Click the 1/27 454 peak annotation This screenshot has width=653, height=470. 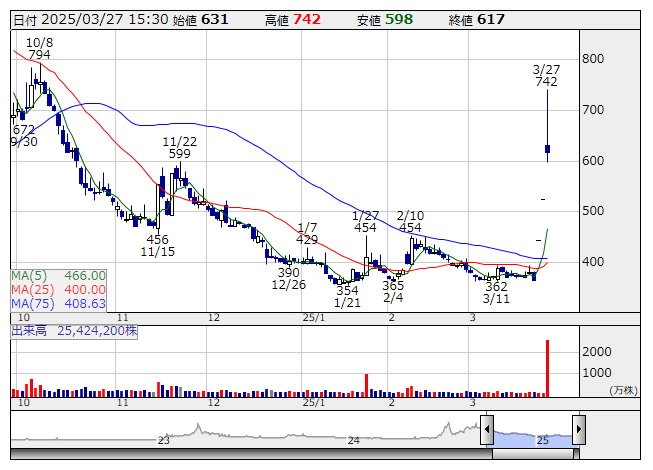click(365, 221)
